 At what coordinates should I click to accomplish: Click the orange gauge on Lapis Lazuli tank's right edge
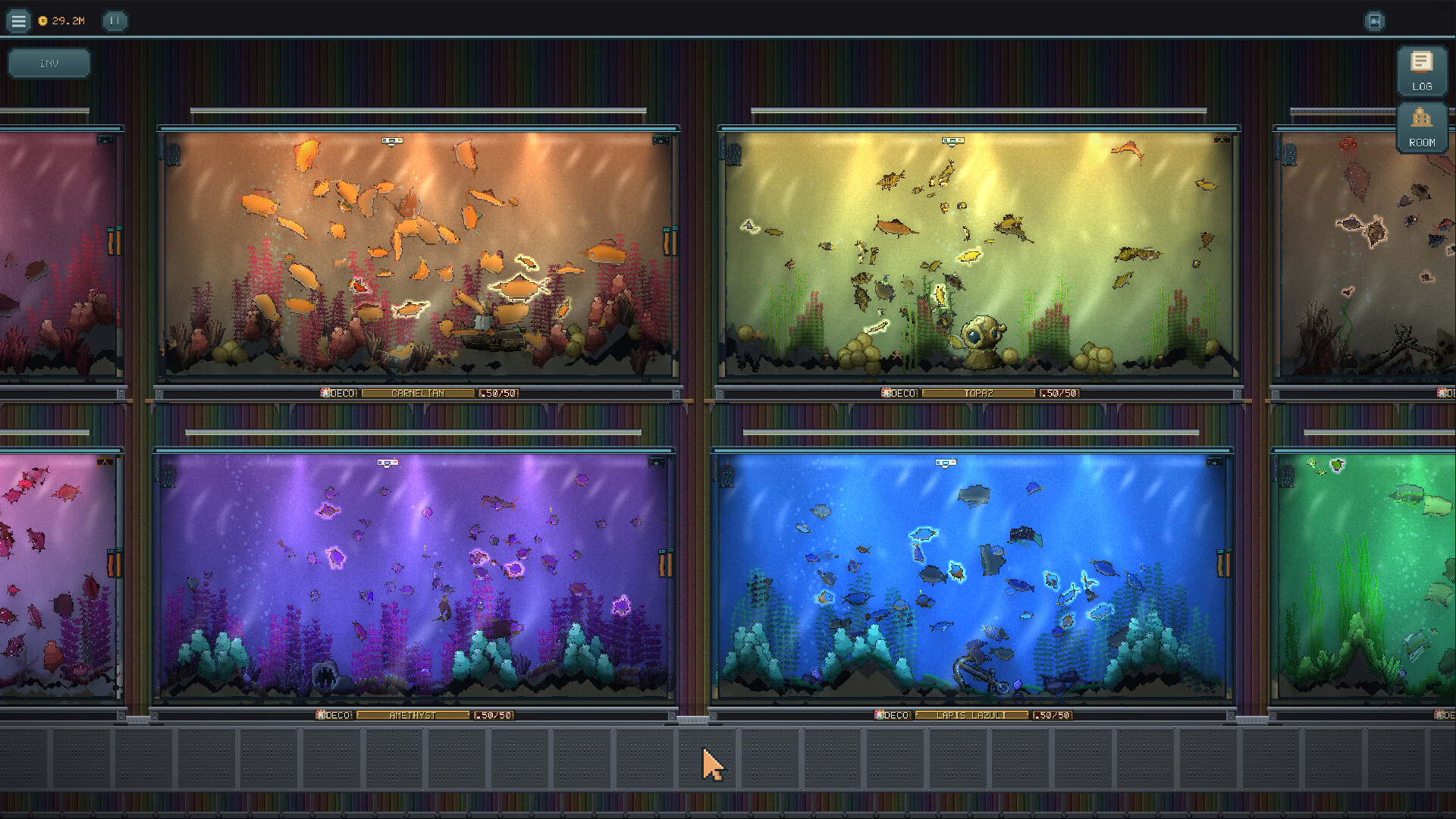coord(1224,563)
